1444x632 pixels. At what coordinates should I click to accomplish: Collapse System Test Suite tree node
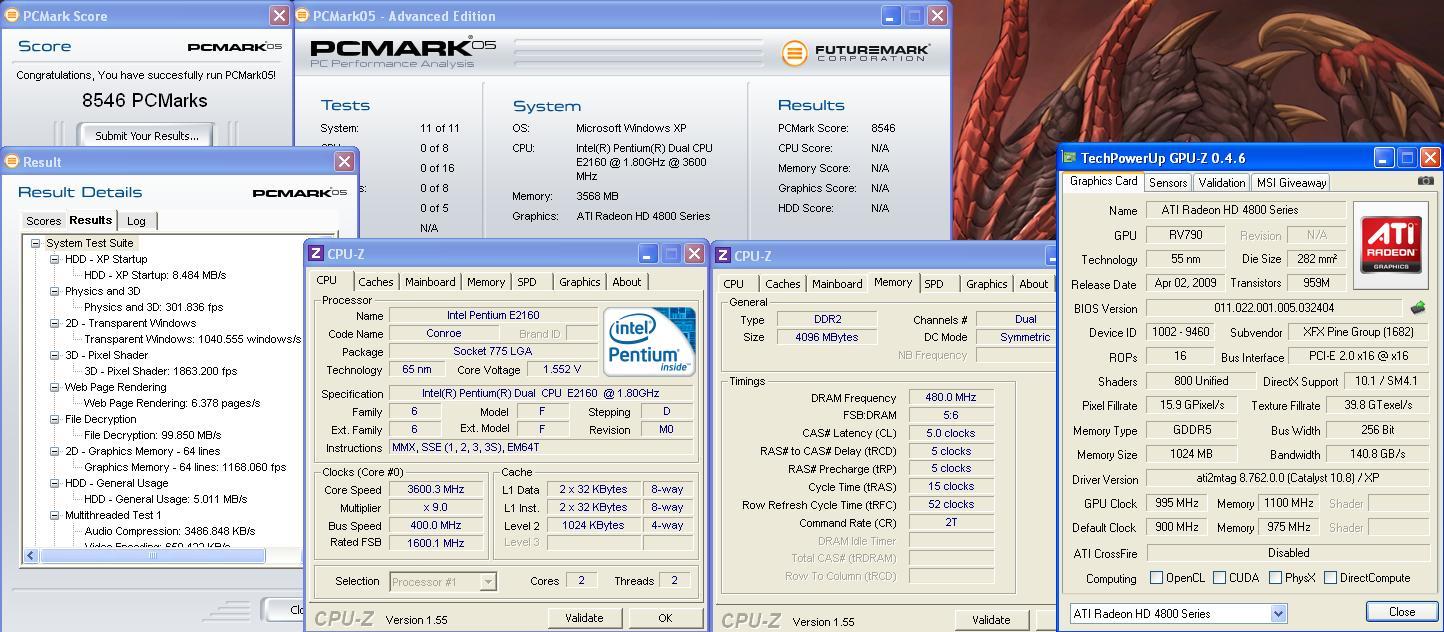click(x=35, y=243)
